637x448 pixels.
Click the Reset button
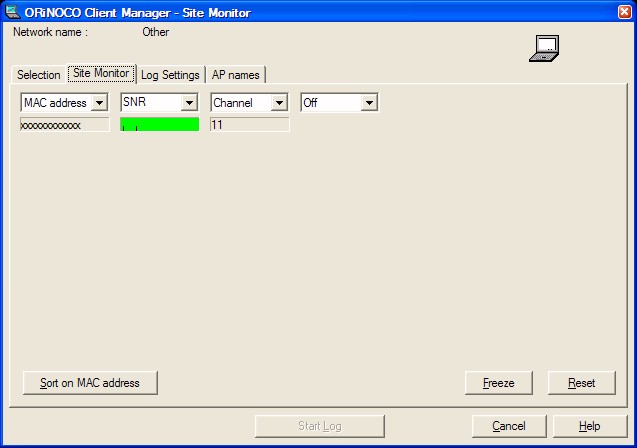pyautogui.click(x=582, y=383)
